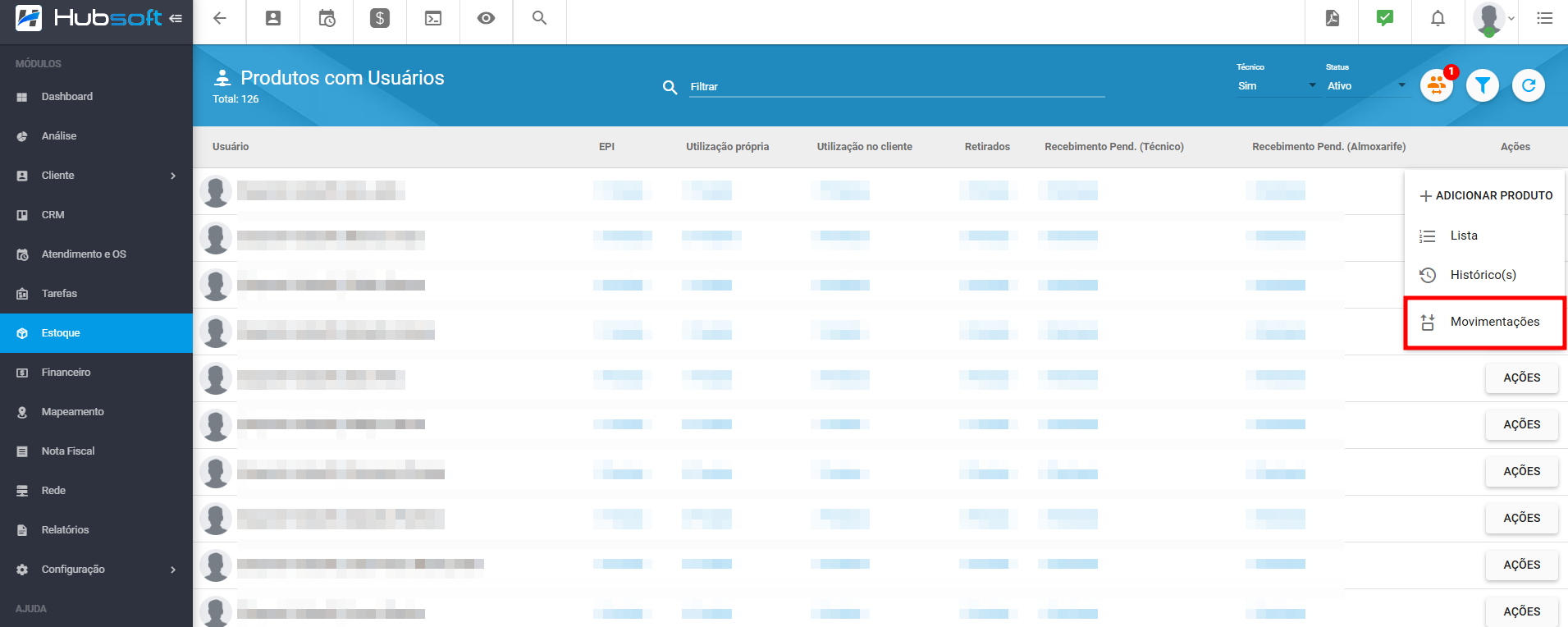Open the Relatórios module

[96, 530]
